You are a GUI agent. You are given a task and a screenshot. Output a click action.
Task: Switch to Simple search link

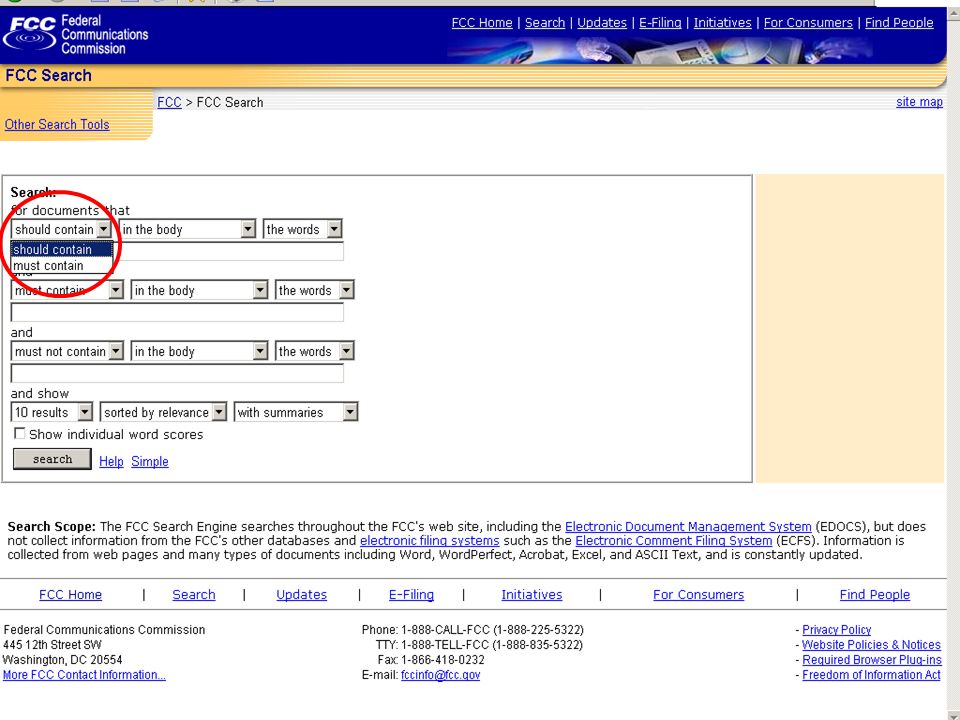click(x=149, y=462)
